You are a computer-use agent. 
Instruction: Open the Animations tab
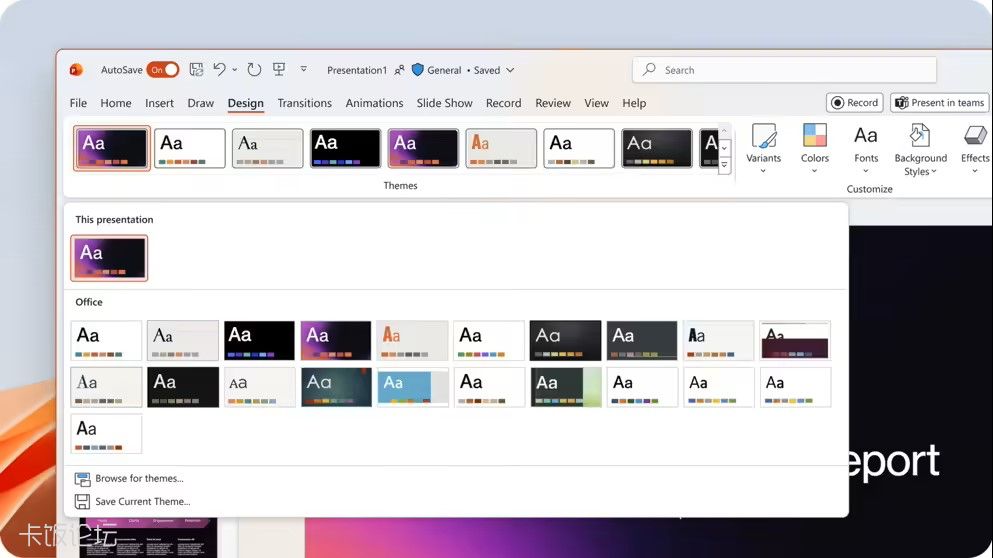click(x=374, y=103)
